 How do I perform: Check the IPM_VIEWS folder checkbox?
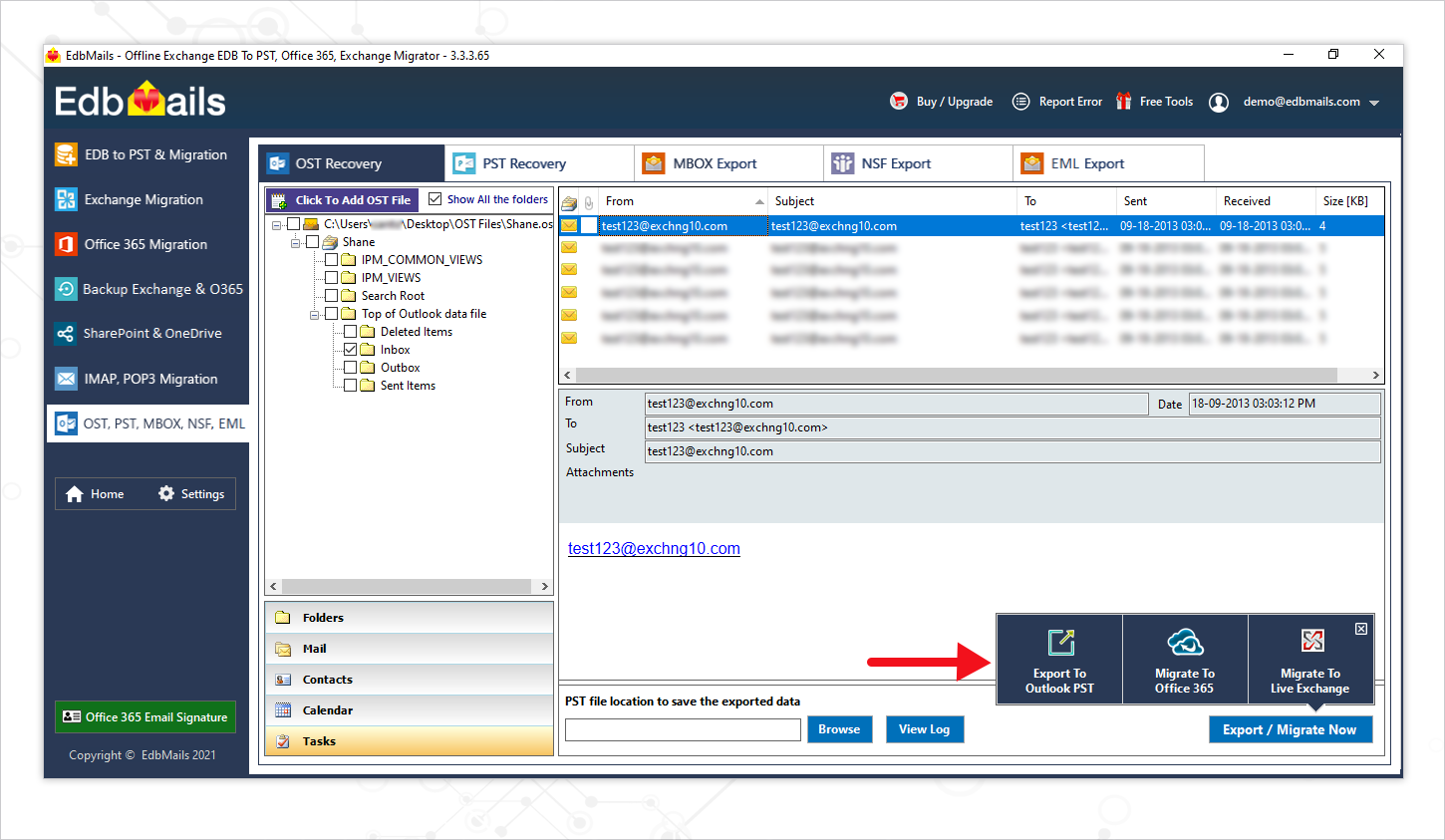[331, 278]
